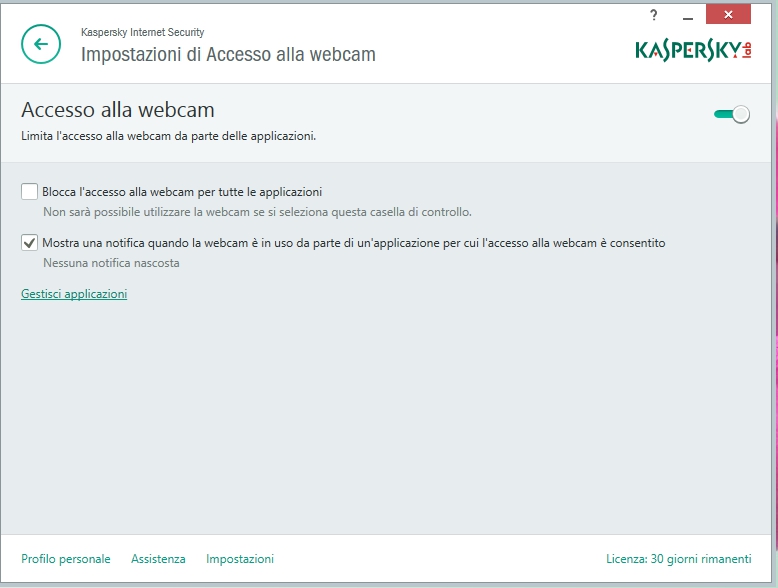The height and width of the screenshot is (588, 778).
Task: Click the Mostra una notifica label text
Action: click(x=353, y=243)
